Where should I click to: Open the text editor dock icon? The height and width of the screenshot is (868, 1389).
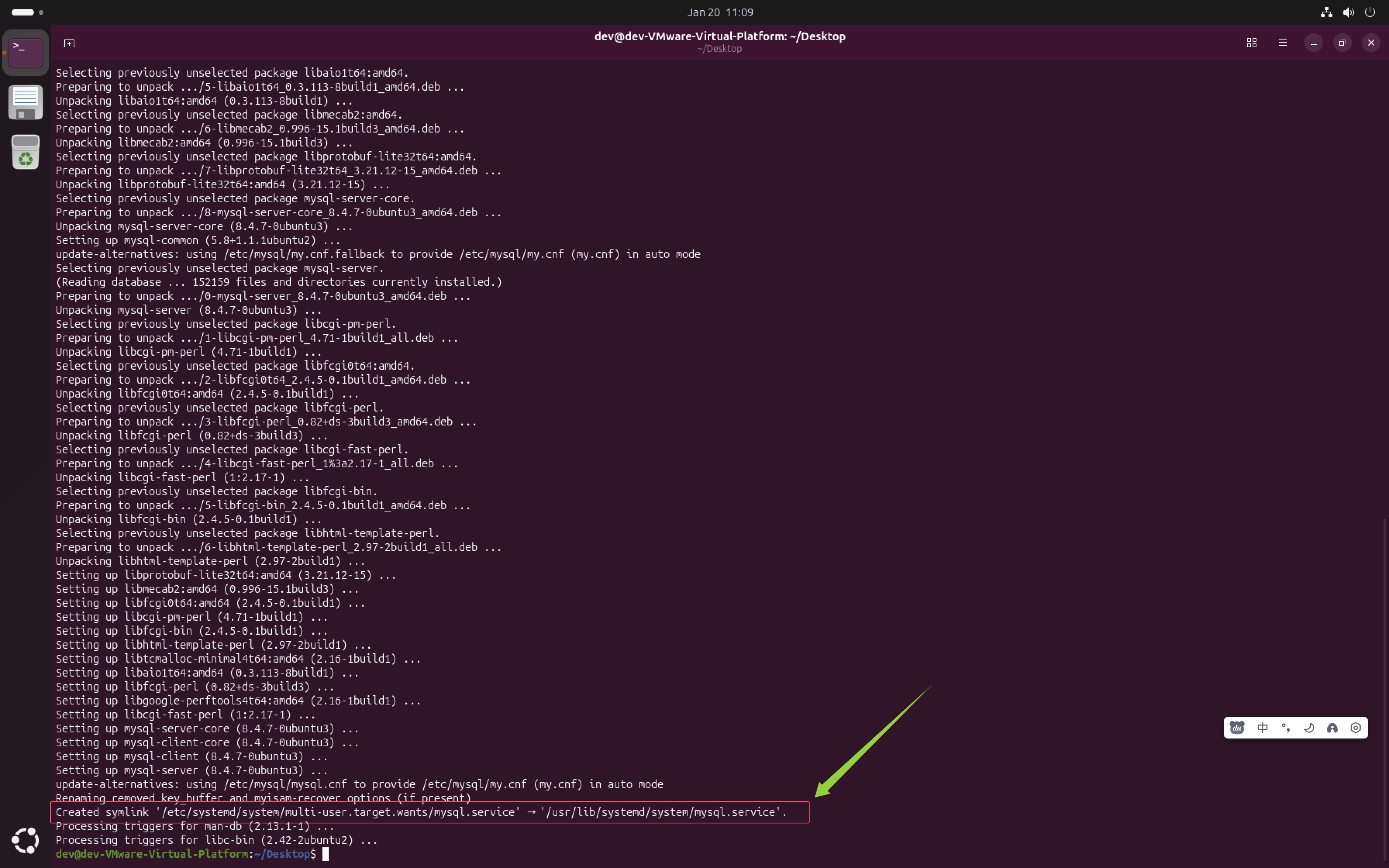(25, 102)
